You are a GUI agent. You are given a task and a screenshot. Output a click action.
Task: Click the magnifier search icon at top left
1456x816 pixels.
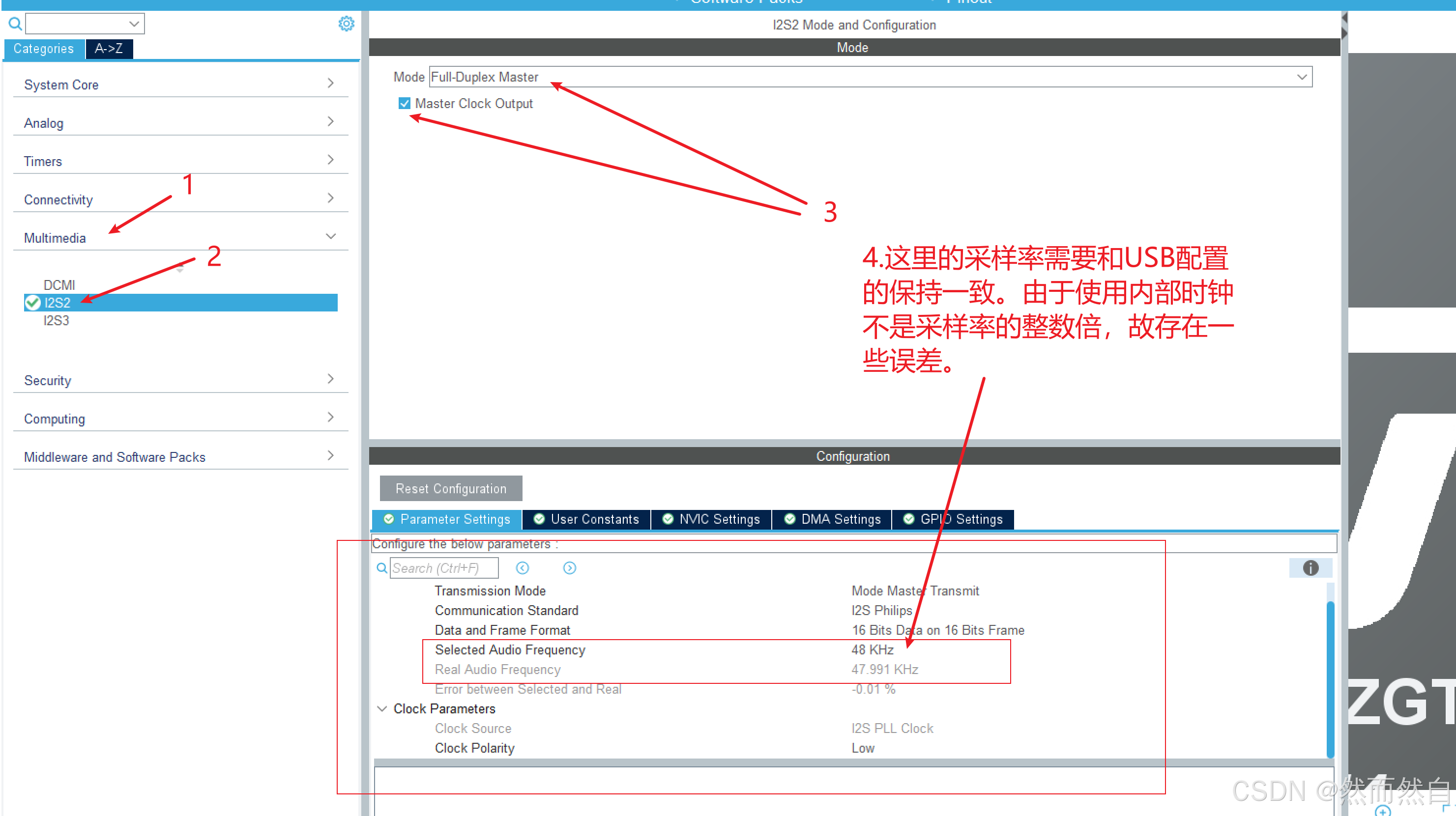15,24
